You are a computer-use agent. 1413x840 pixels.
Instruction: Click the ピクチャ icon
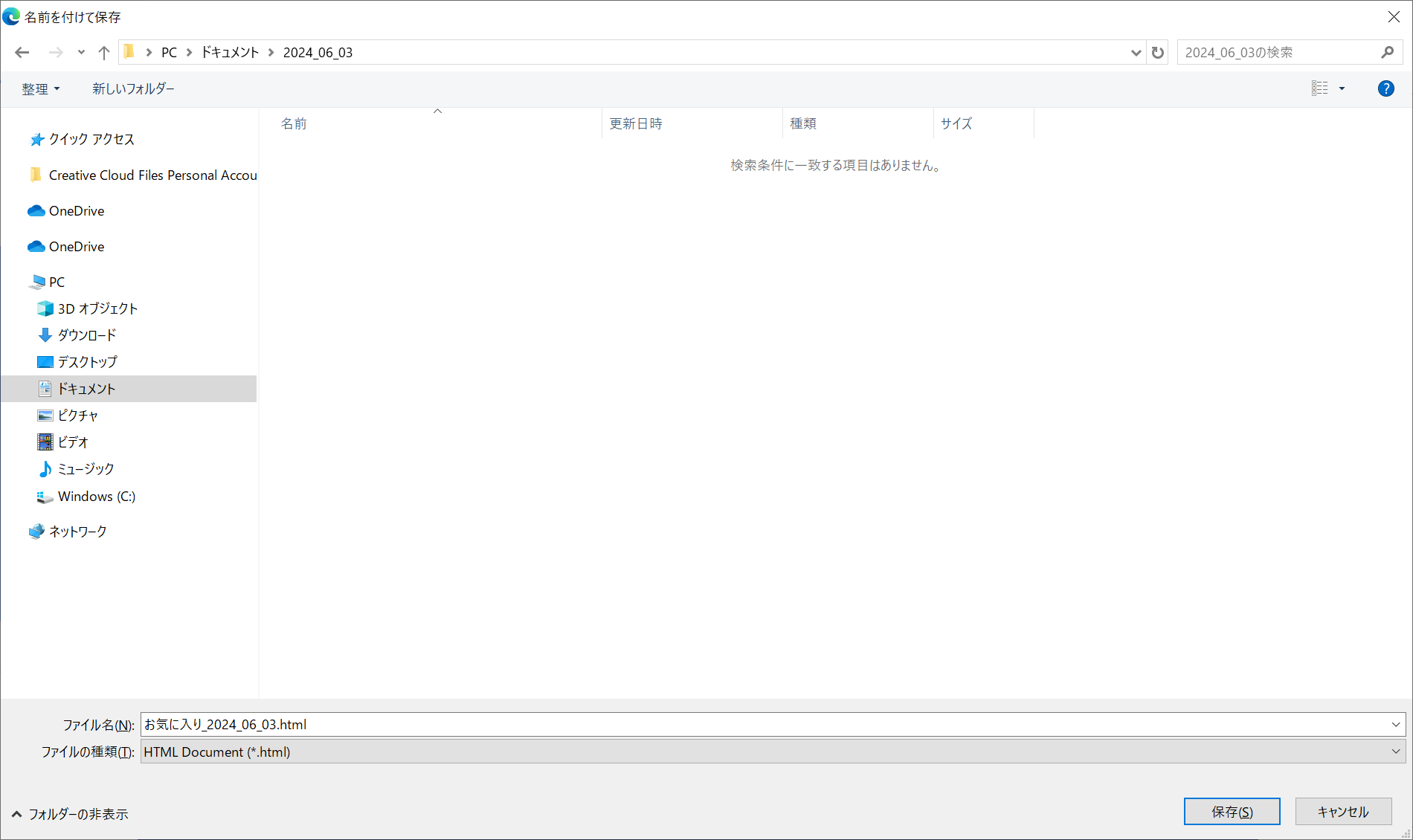[x=45, y=416]
